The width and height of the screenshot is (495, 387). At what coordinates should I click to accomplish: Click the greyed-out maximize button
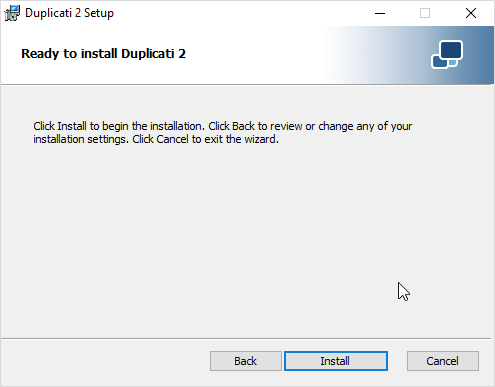click(425, 13)
